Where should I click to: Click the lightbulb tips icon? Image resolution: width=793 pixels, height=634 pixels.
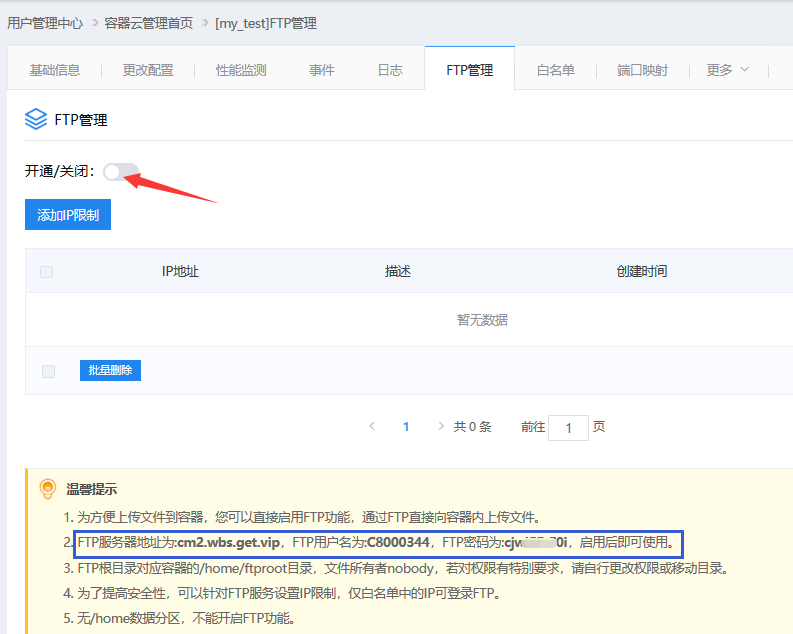[46, 489]
